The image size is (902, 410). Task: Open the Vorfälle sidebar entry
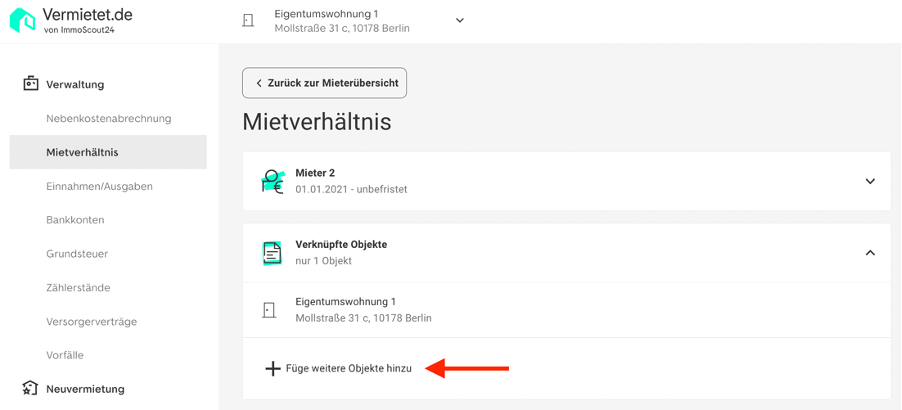(65, 355)
